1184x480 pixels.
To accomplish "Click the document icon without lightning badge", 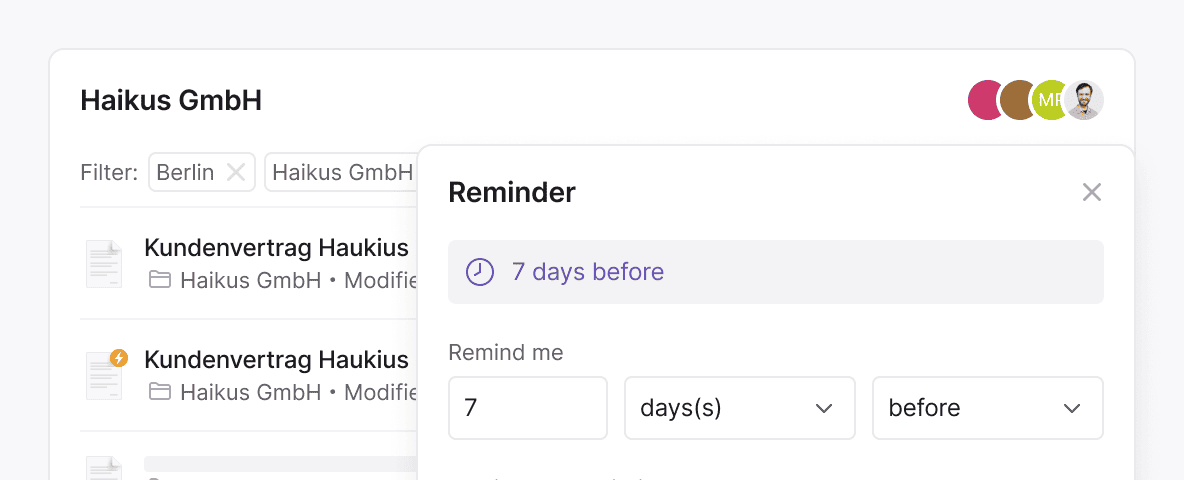I will (104, 264).
